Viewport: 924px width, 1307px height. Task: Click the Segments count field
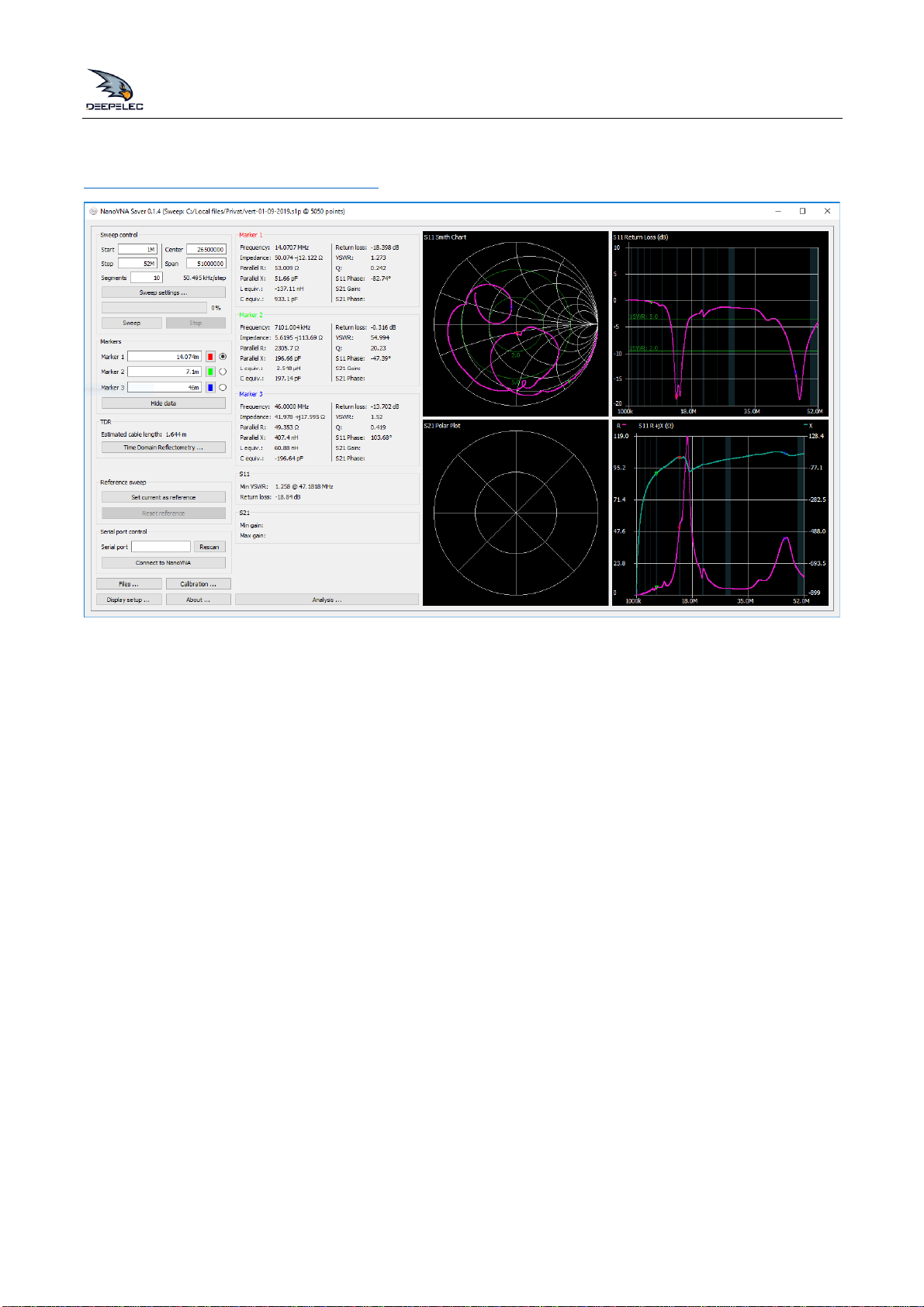[x=147, y=278]
